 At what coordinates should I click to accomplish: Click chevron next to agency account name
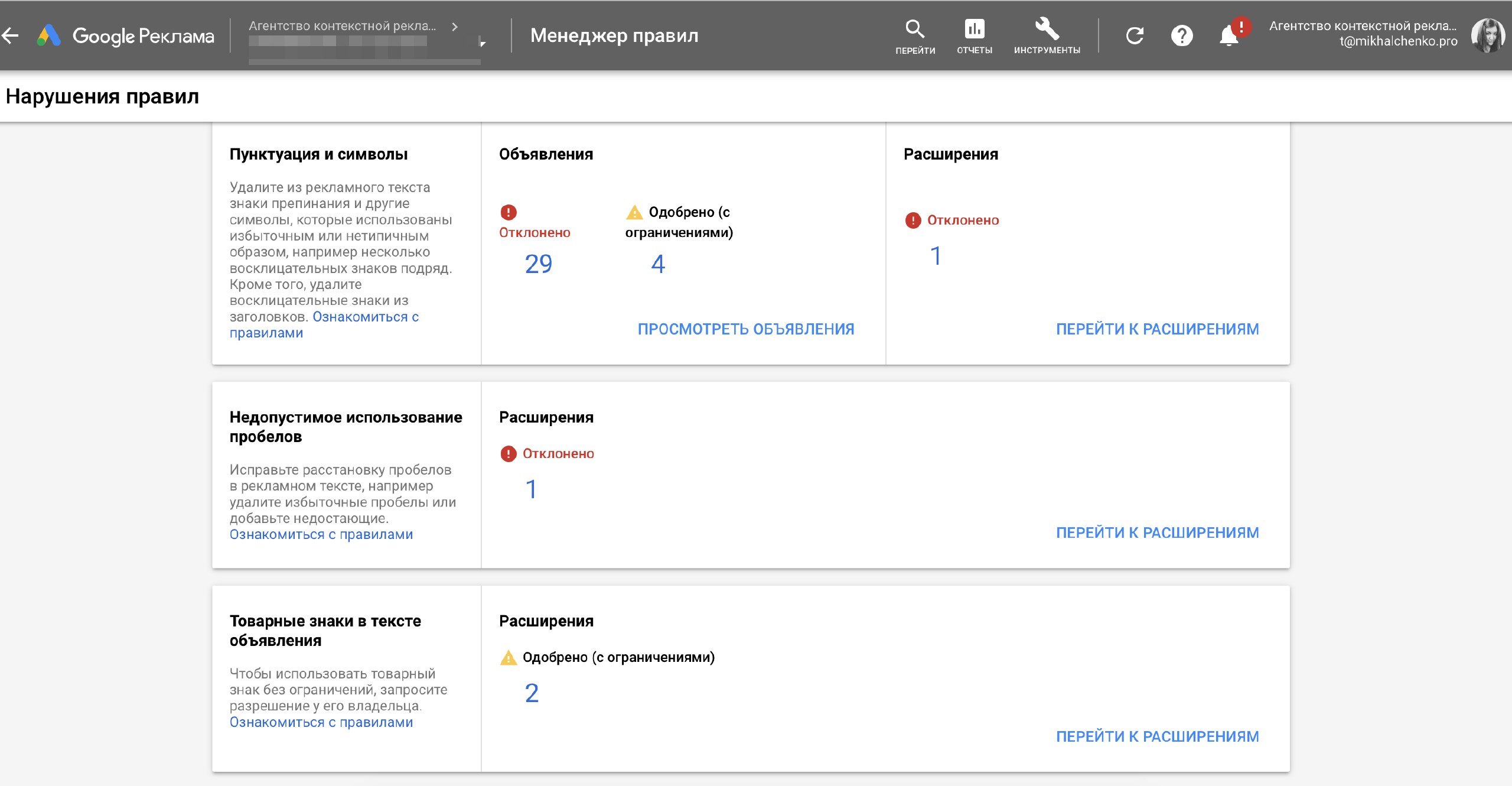[454, 27]
